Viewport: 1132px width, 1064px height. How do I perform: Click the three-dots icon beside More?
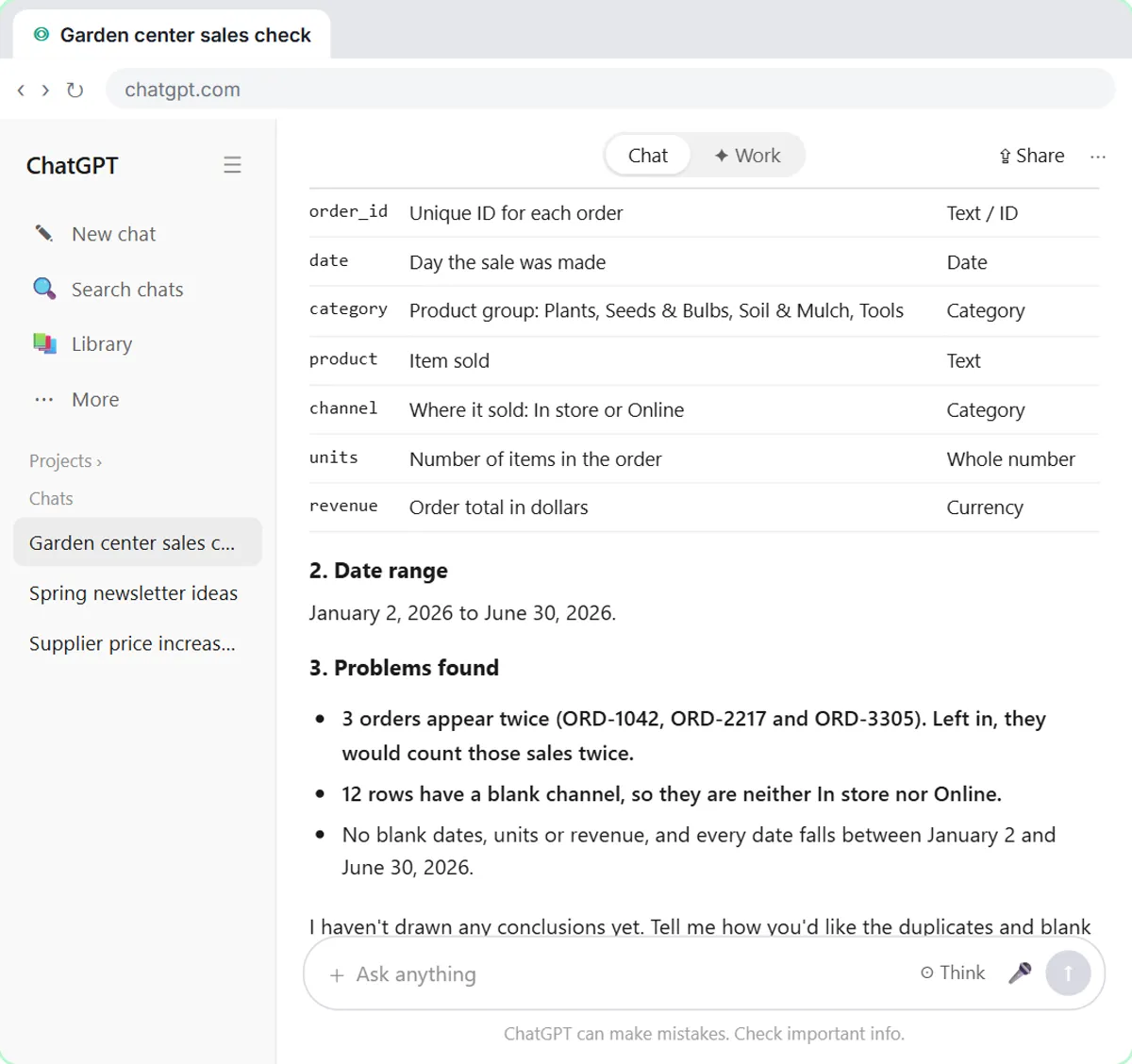tap(44, 399)
